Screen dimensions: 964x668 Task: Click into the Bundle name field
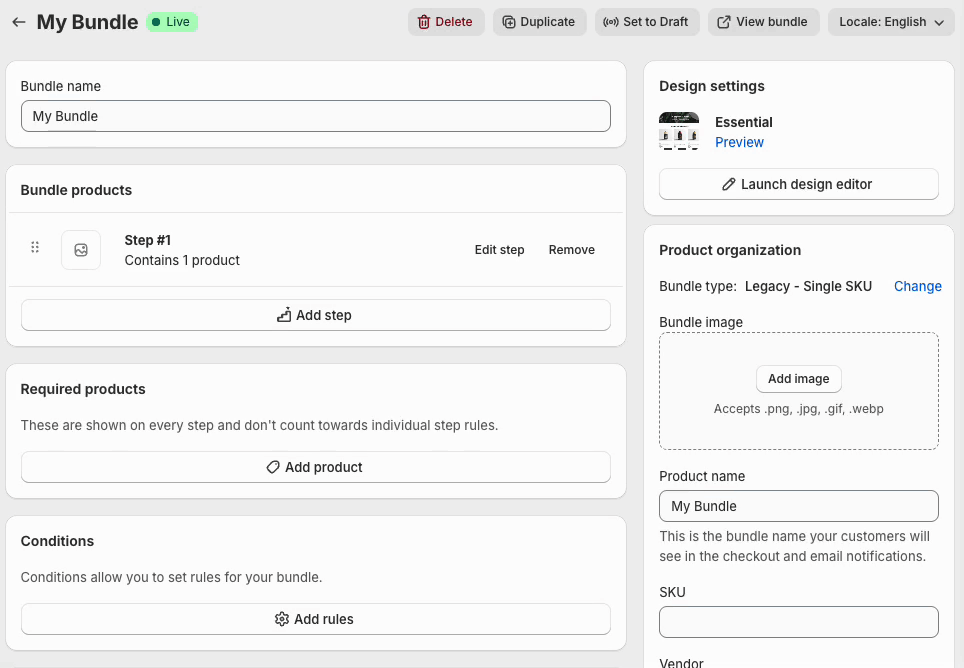315,116
